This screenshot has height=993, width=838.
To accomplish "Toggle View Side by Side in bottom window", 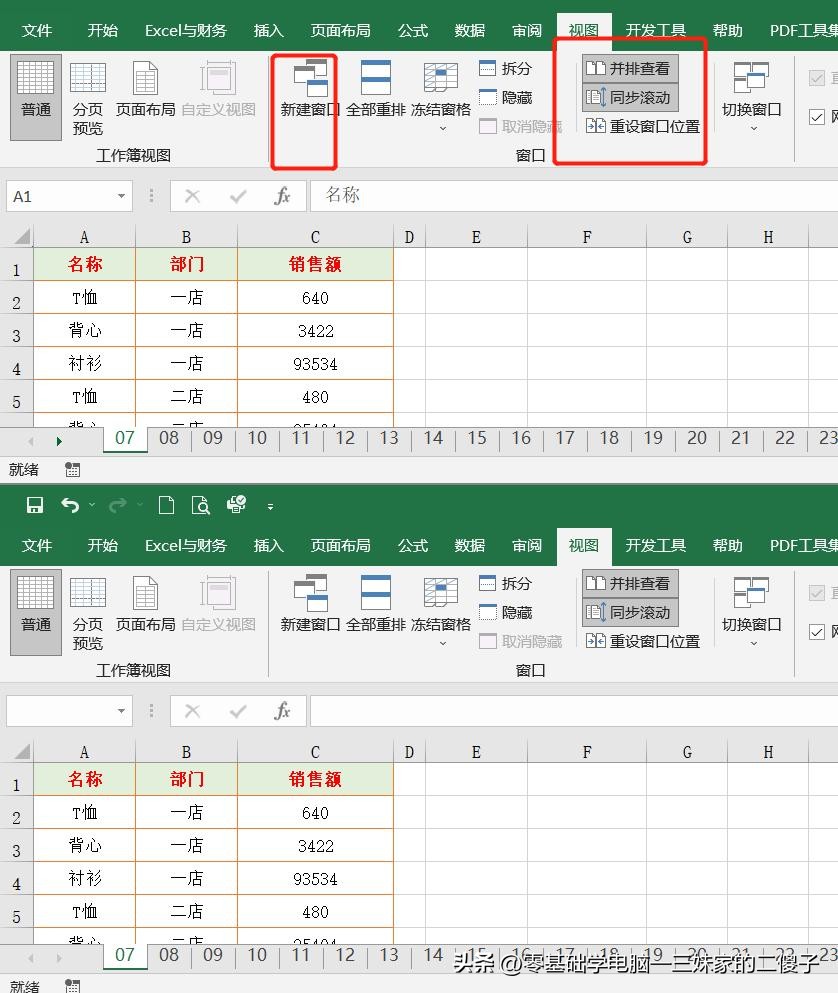I will 630,583.
